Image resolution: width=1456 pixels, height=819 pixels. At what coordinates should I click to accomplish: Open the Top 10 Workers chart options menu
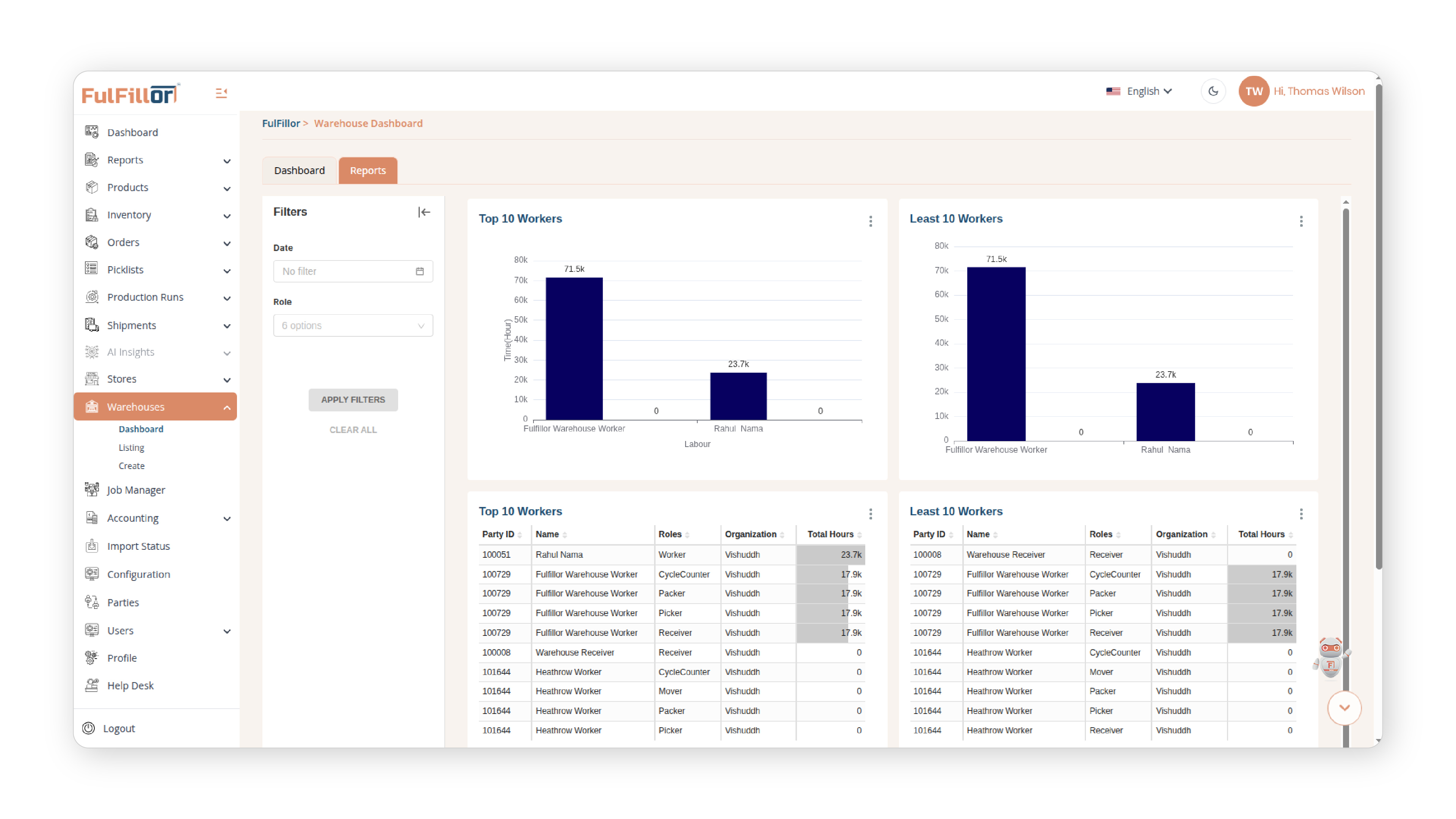871,221
